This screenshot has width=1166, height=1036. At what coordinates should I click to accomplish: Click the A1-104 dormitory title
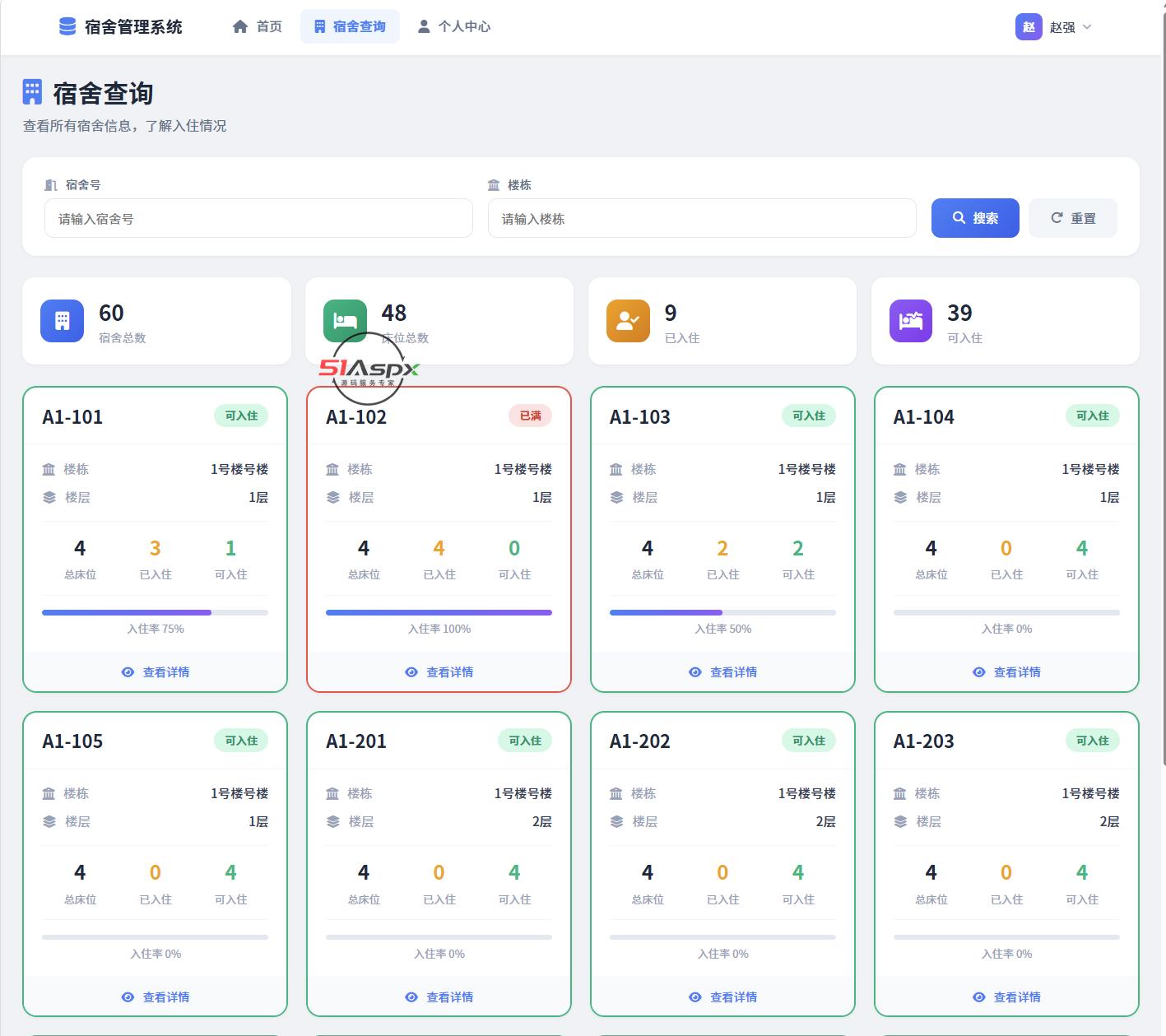tap(924, 417)
